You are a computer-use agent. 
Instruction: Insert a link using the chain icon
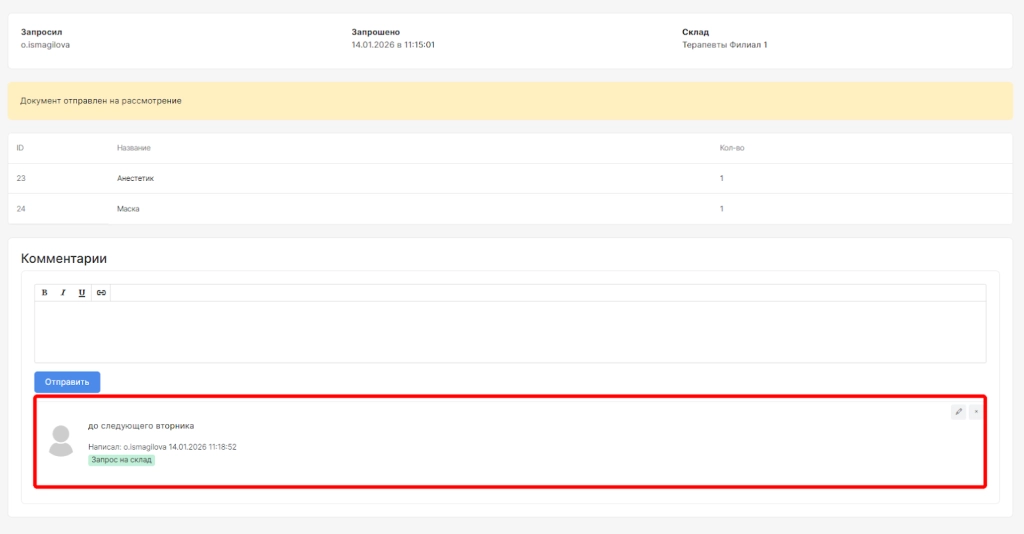point(101,293)
